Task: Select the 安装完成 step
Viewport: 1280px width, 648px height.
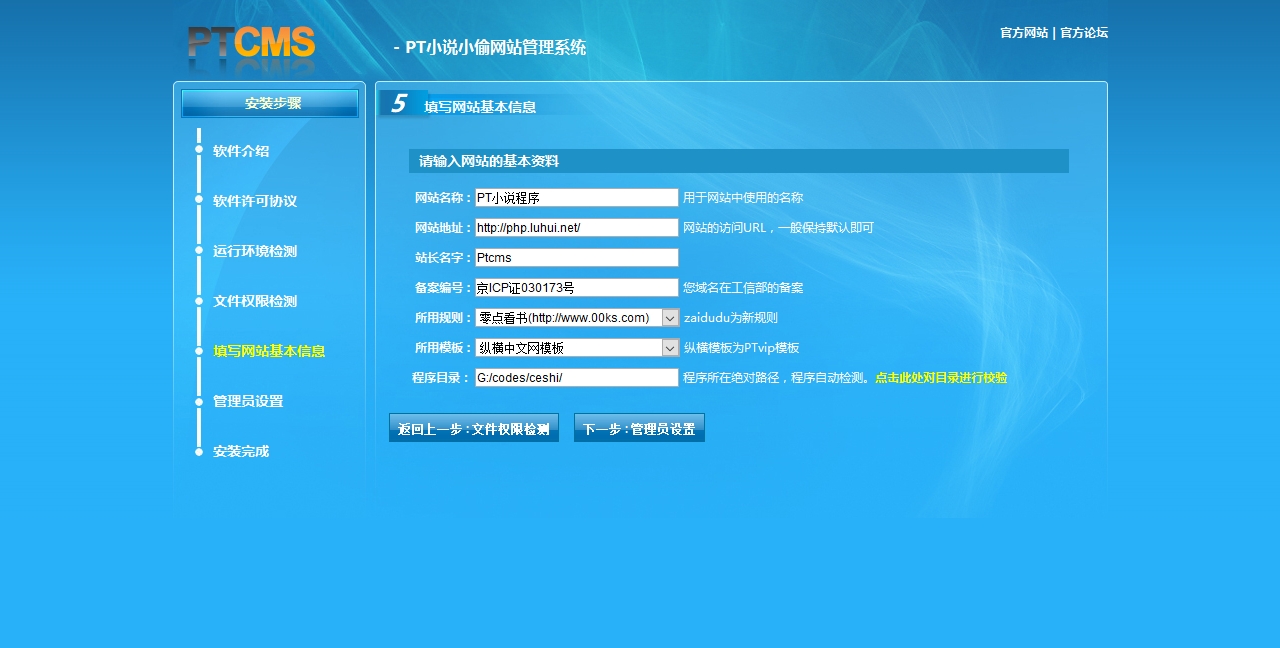Action: coord(241,451)
